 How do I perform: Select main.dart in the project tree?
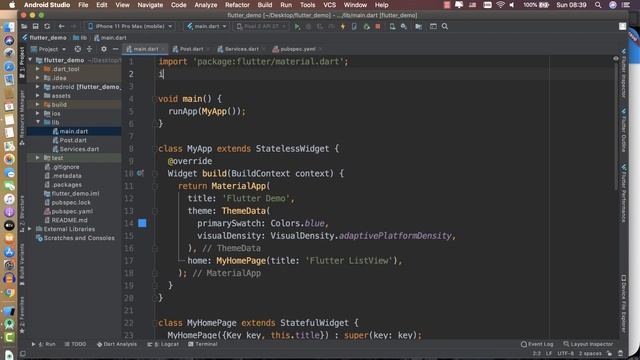pyautogui.click(x=73, y=131)
